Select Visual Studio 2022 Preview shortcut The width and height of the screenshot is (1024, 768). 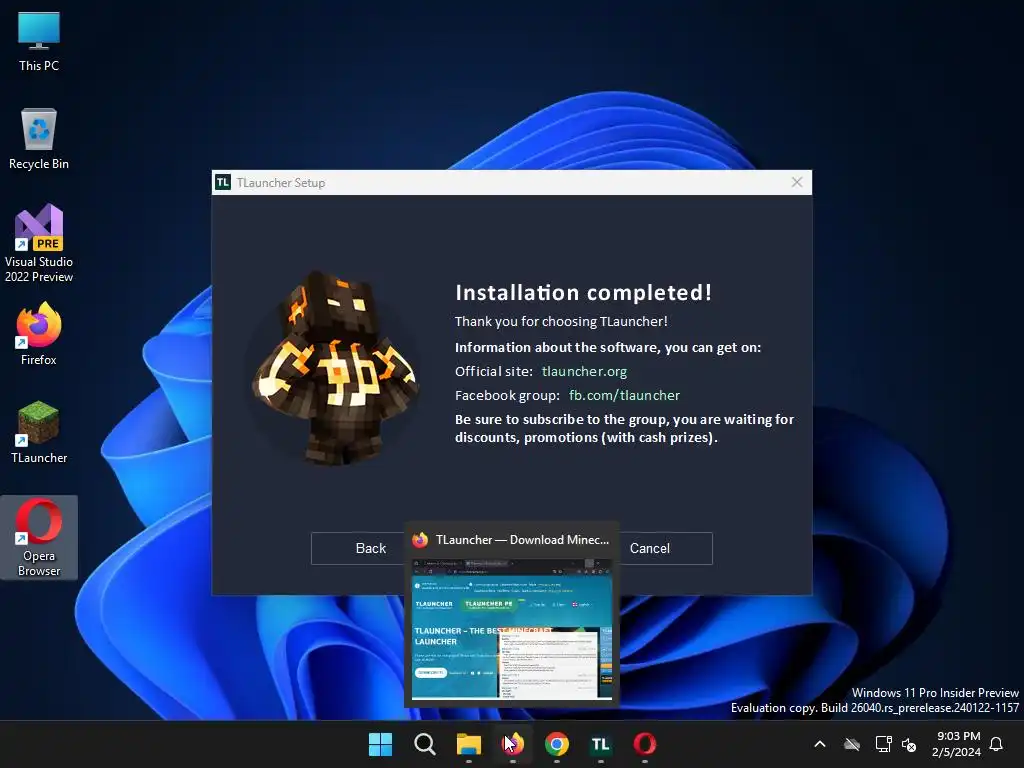pos(39,243)
